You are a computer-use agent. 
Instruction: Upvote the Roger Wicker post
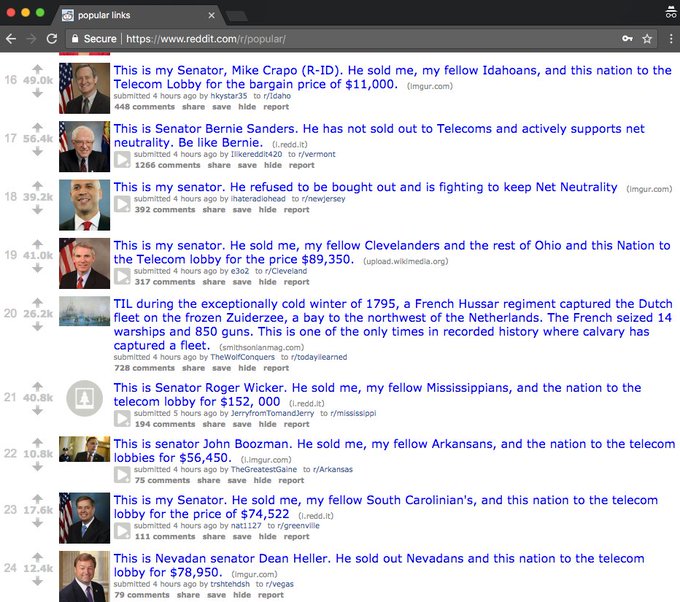point(38,386)
